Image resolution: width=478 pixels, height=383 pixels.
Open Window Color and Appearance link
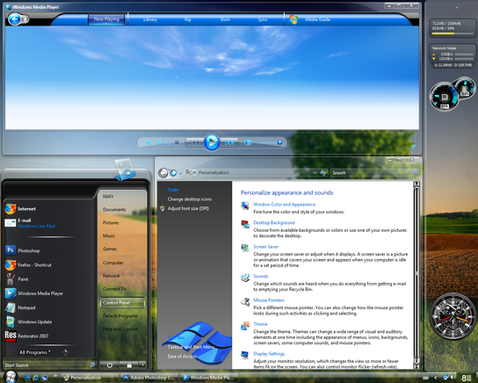click(284, 204)
